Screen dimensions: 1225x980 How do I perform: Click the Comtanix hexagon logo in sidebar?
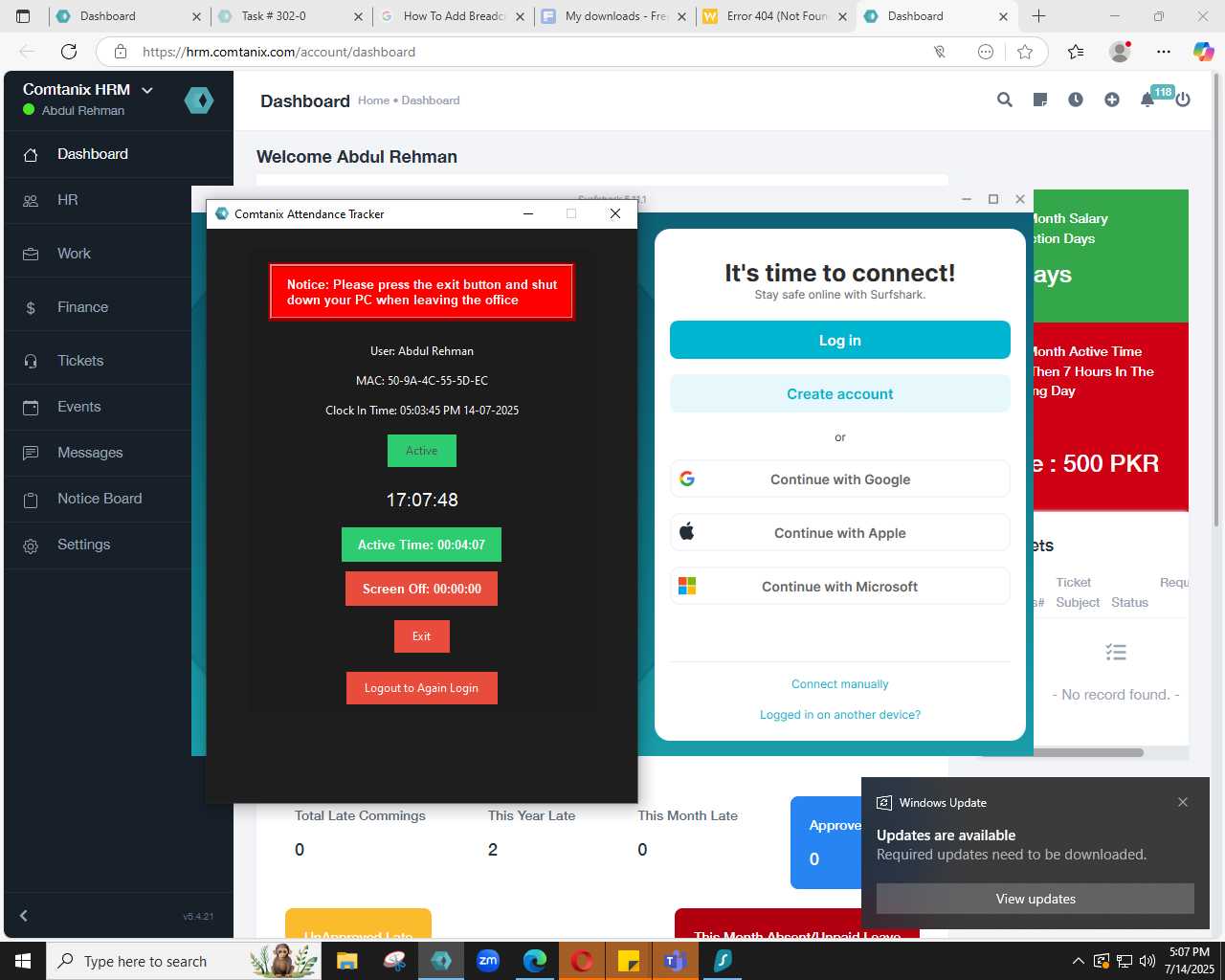coord(199,100)
